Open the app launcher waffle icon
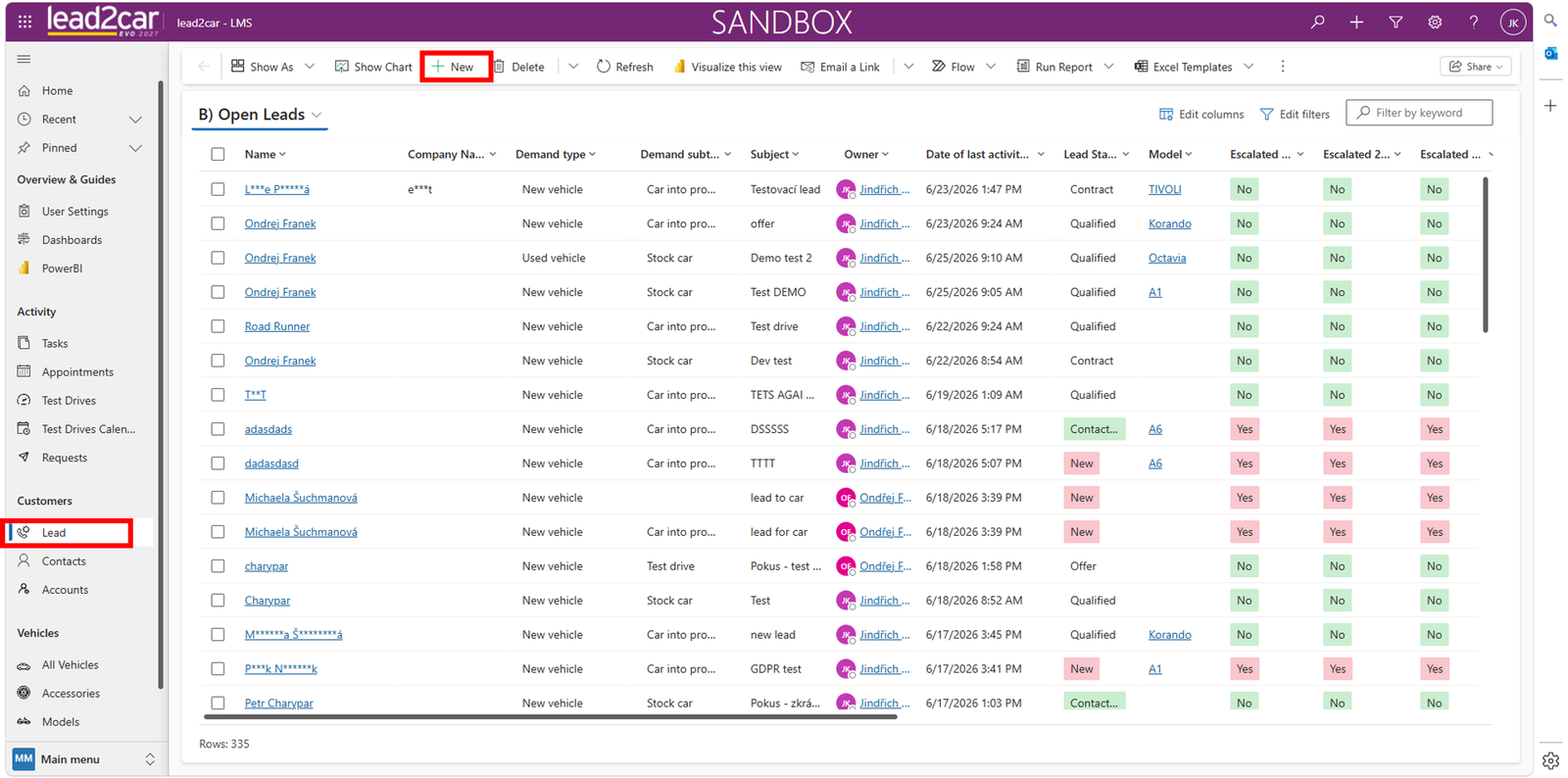Viewport: 1568px width, 778px height. 24,22
